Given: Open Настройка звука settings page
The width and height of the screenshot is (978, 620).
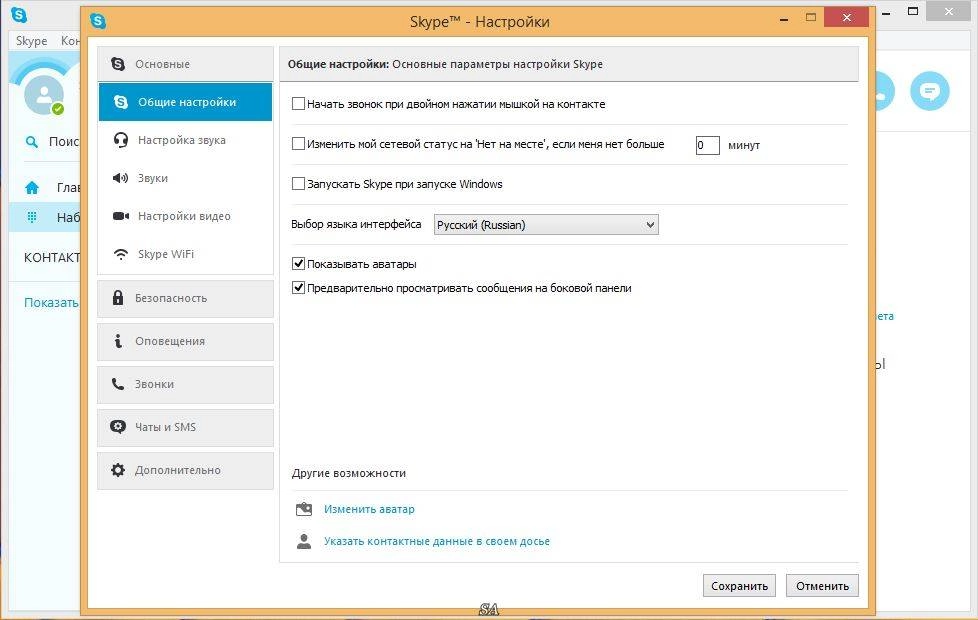Looking at the screenshot, I should tap(185, 140).
